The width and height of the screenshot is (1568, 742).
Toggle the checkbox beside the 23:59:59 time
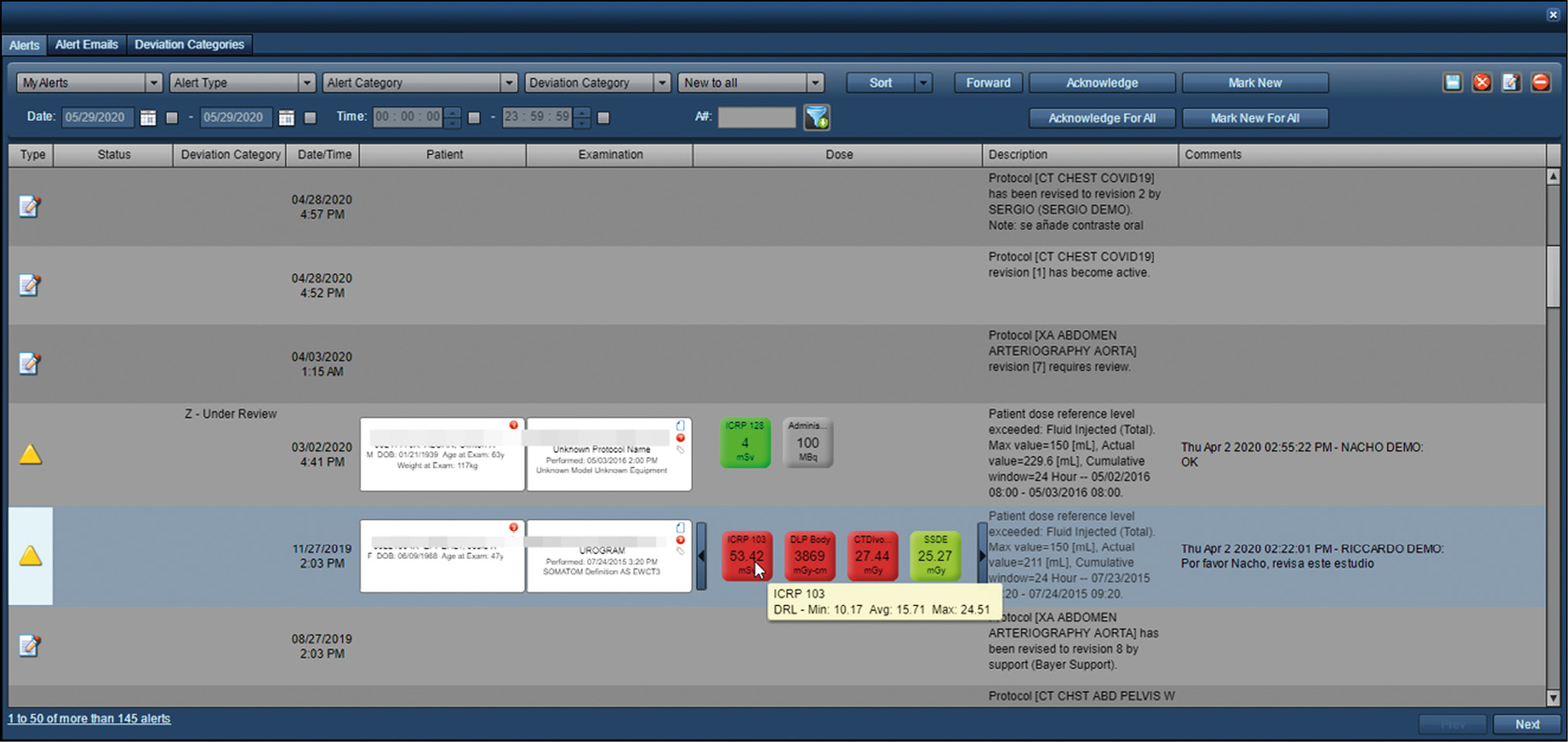coord(603,118)
